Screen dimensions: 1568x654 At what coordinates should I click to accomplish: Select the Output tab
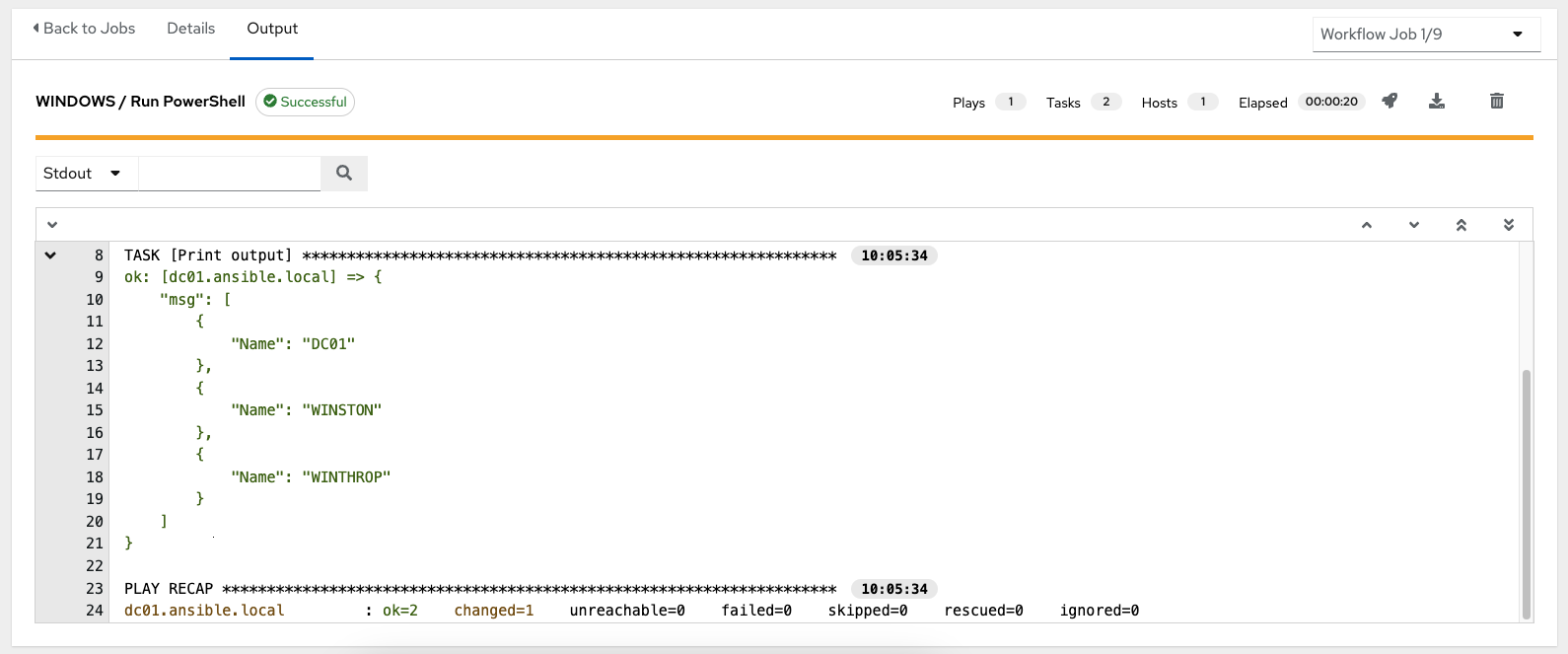[272, 29]
